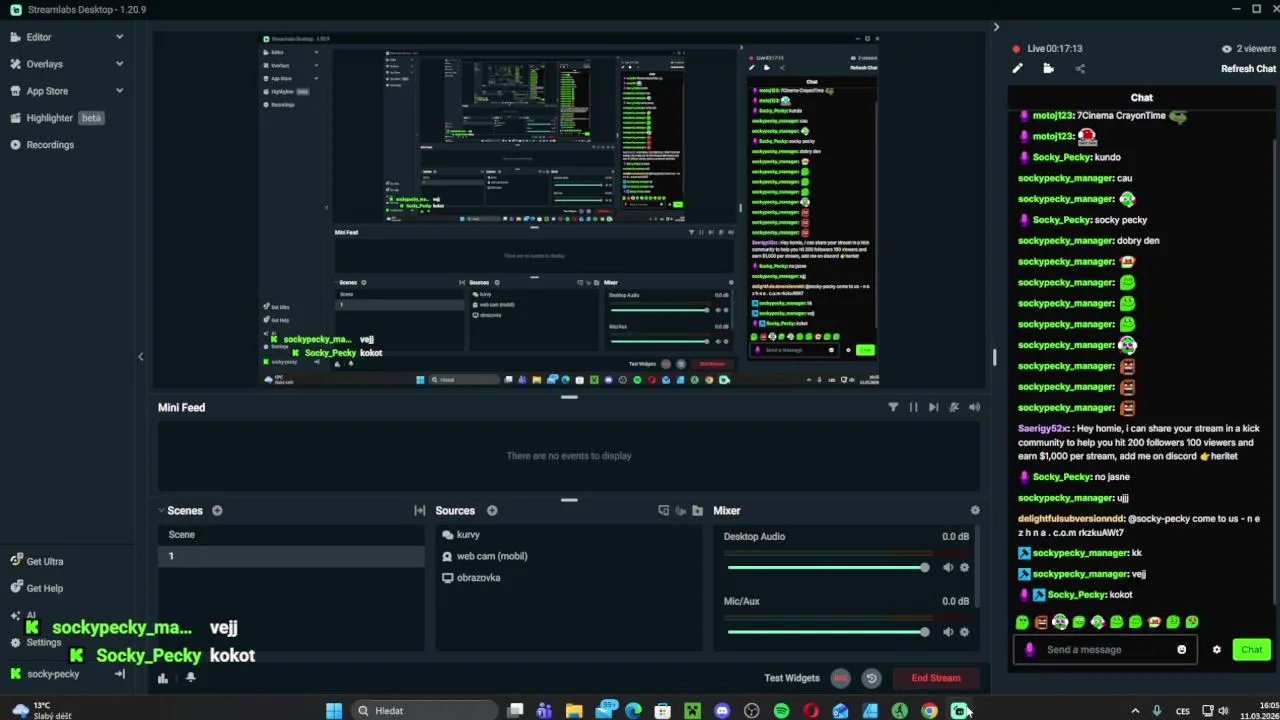
Task: Open the Highlighter beta page
Action: (x=56, y=118)
